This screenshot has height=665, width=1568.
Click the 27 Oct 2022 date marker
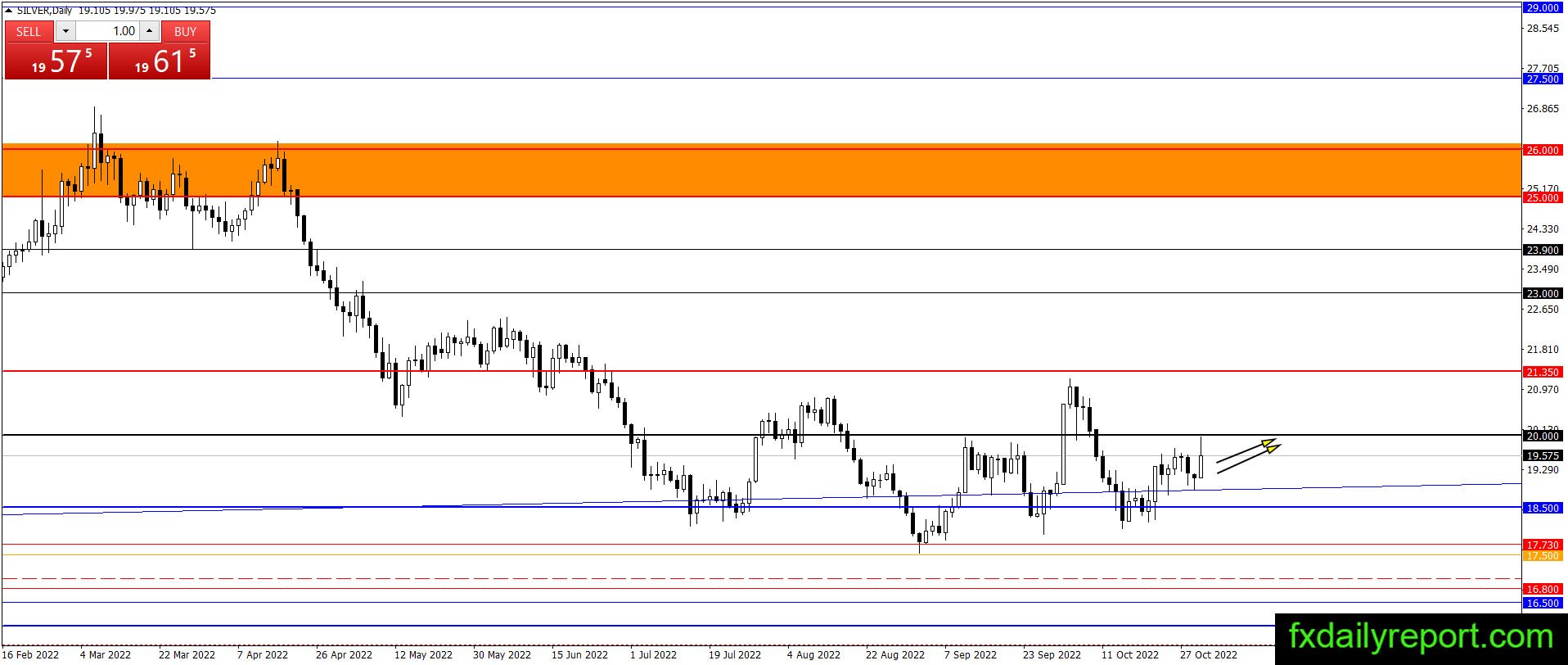(x=1208, y=654)
